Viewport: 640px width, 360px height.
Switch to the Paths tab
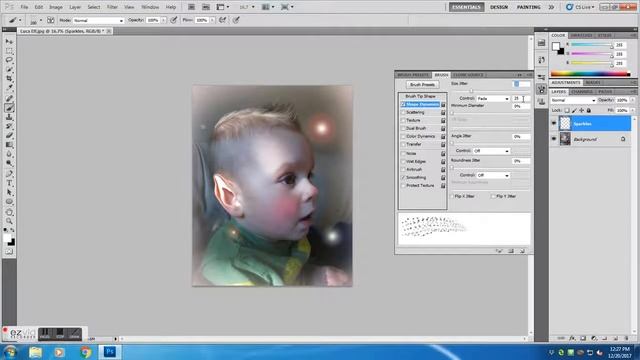(605, 92)
